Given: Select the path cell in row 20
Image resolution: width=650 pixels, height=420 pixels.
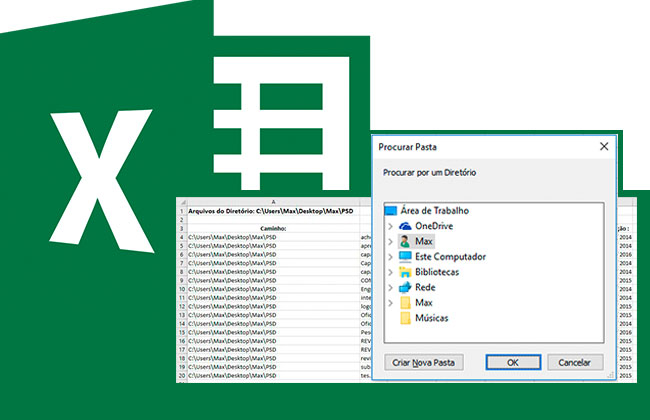Looking at the screenshot, I should (x=274, y=376).
